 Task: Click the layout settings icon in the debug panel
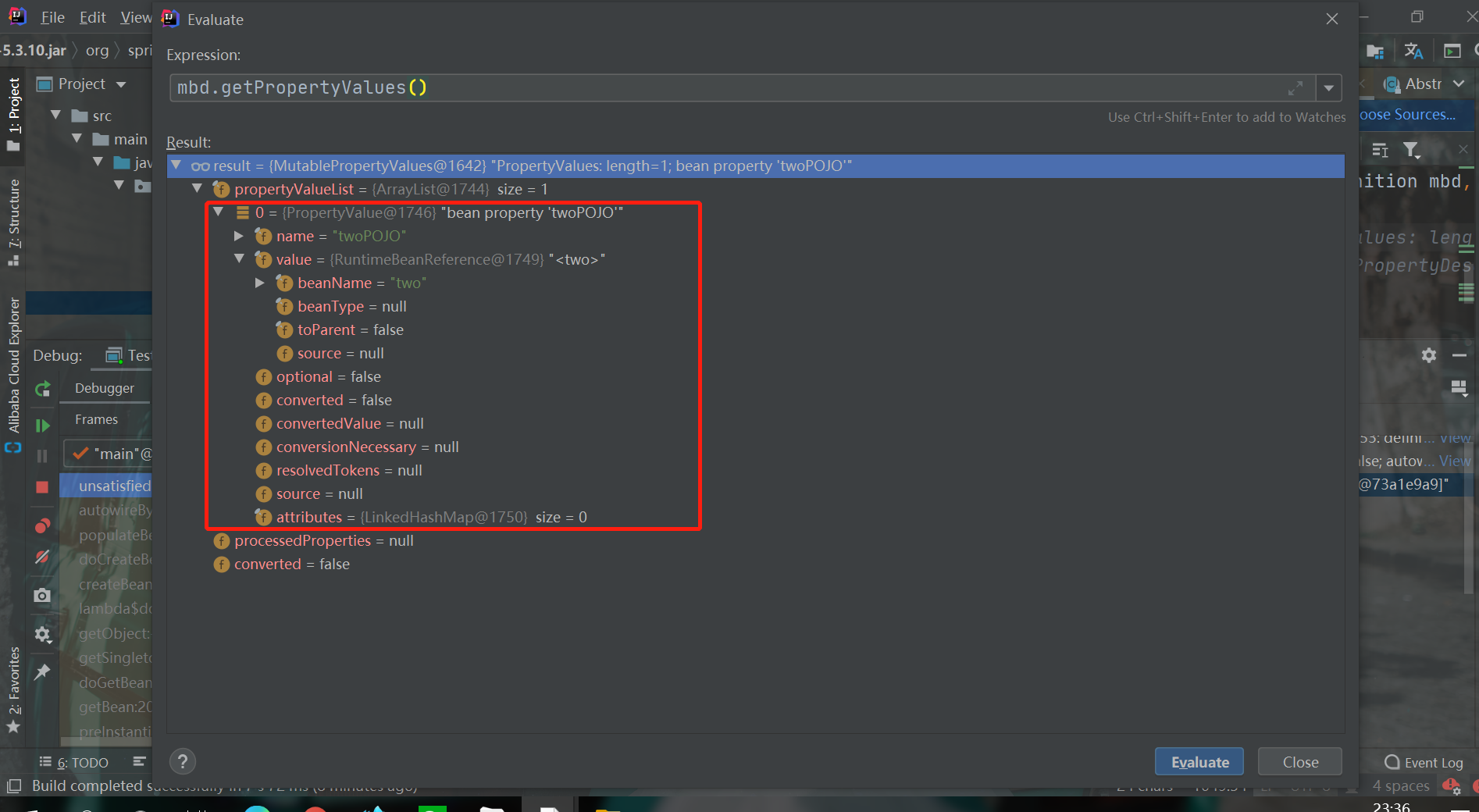tap(1459, 388)
